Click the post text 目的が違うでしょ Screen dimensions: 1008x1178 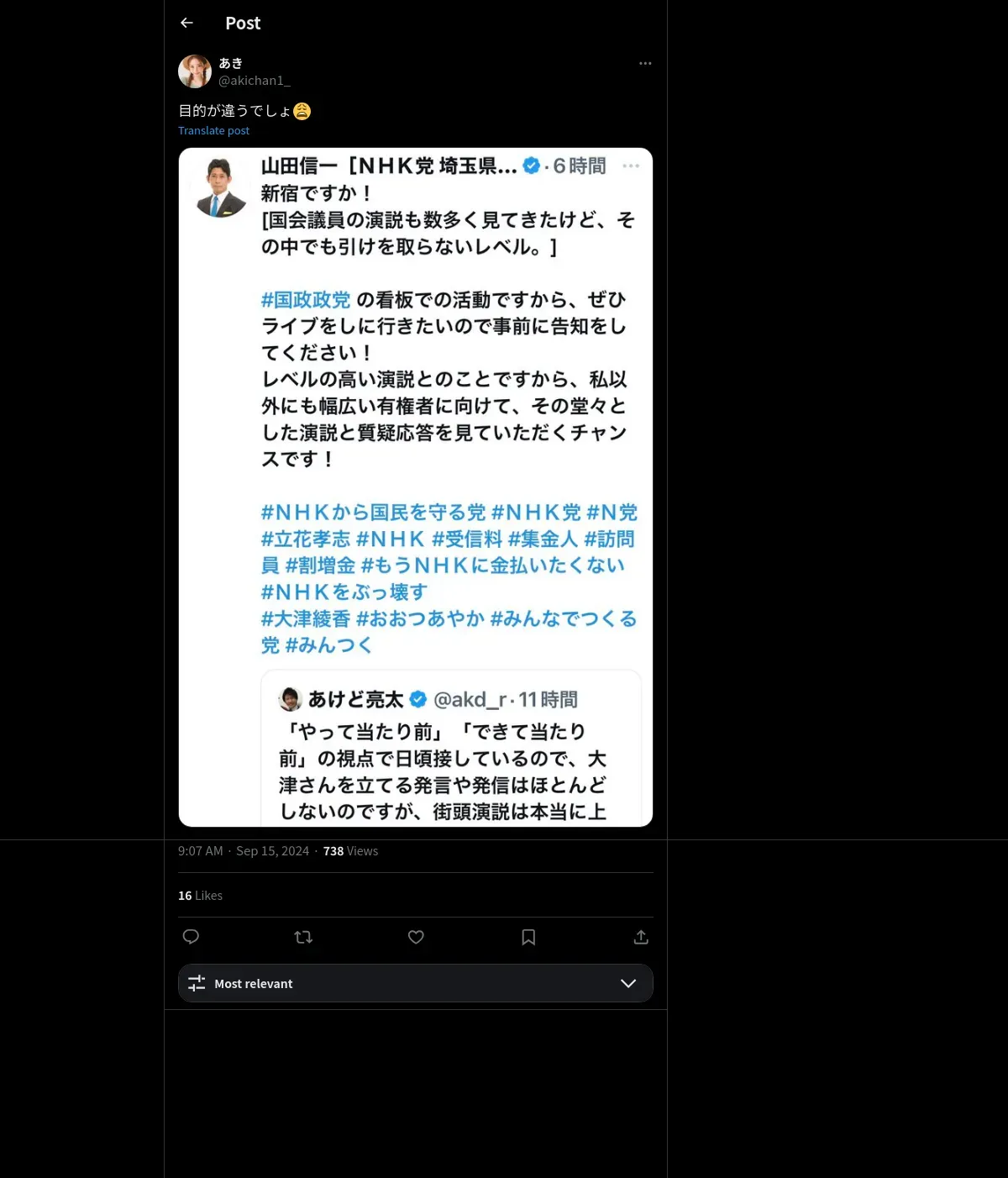pyautogui.click(x=235, y=111)
